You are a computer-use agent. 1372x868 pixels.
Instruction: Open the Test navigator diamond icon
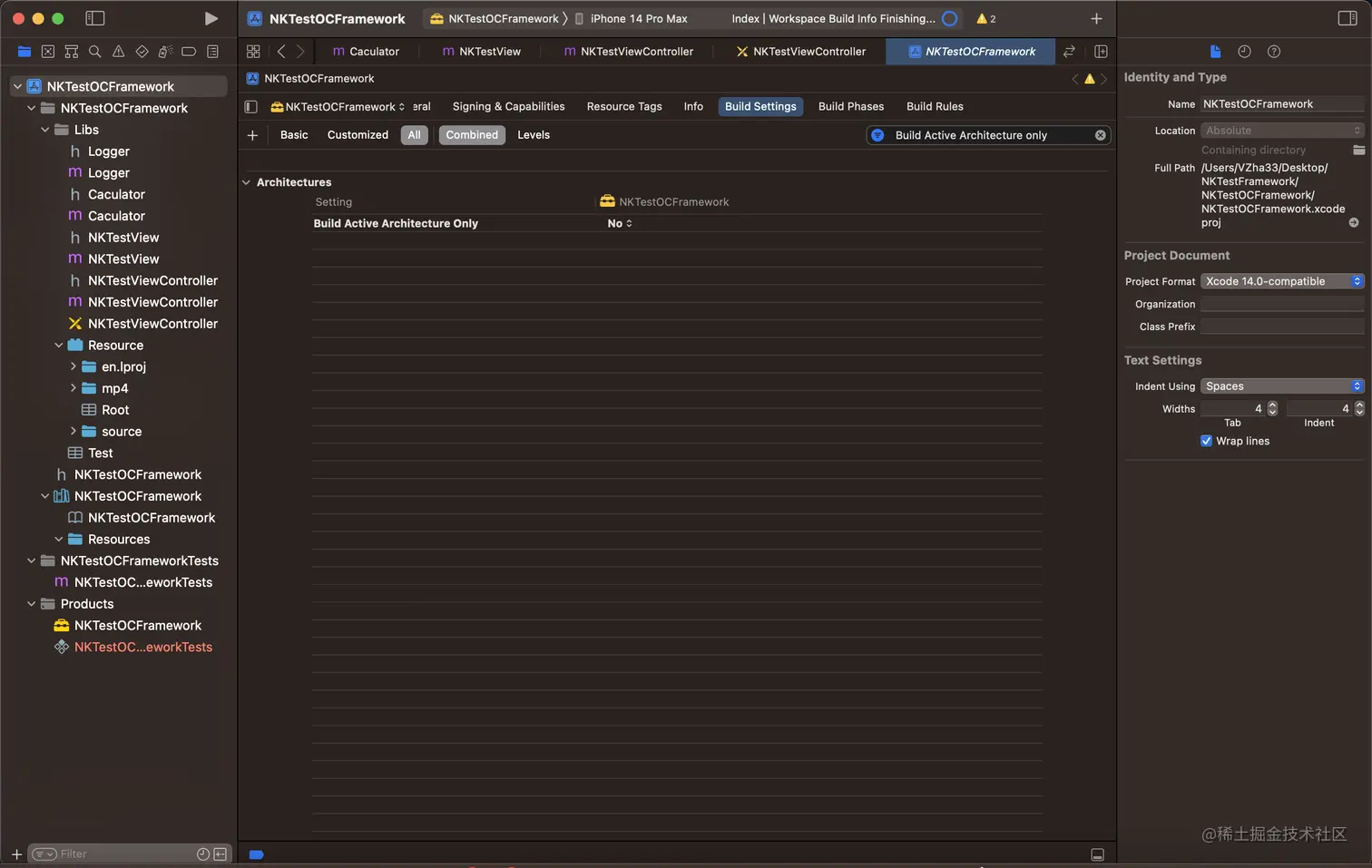click(142, 52)
